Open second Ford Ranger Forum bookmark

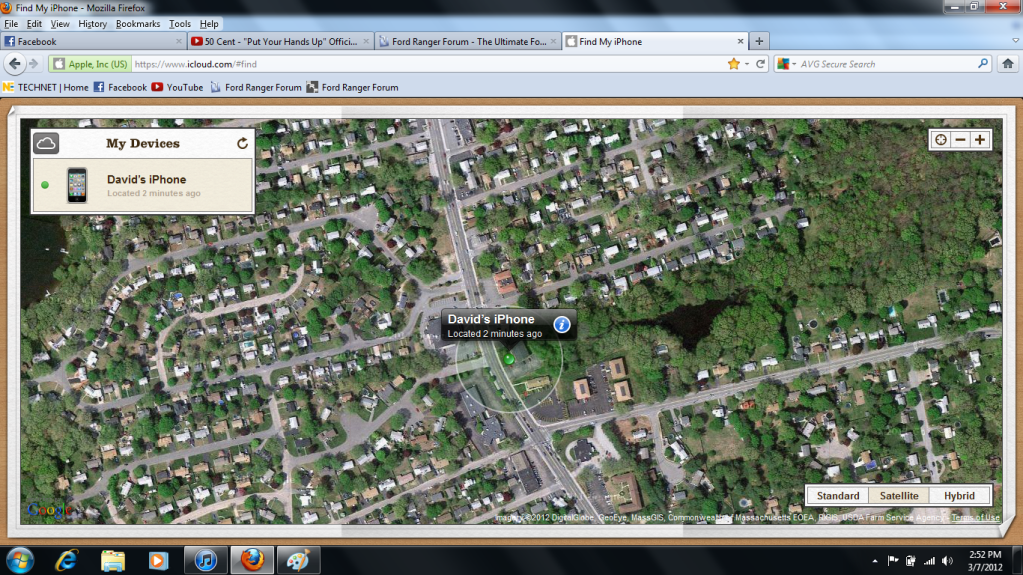[352, 87]
